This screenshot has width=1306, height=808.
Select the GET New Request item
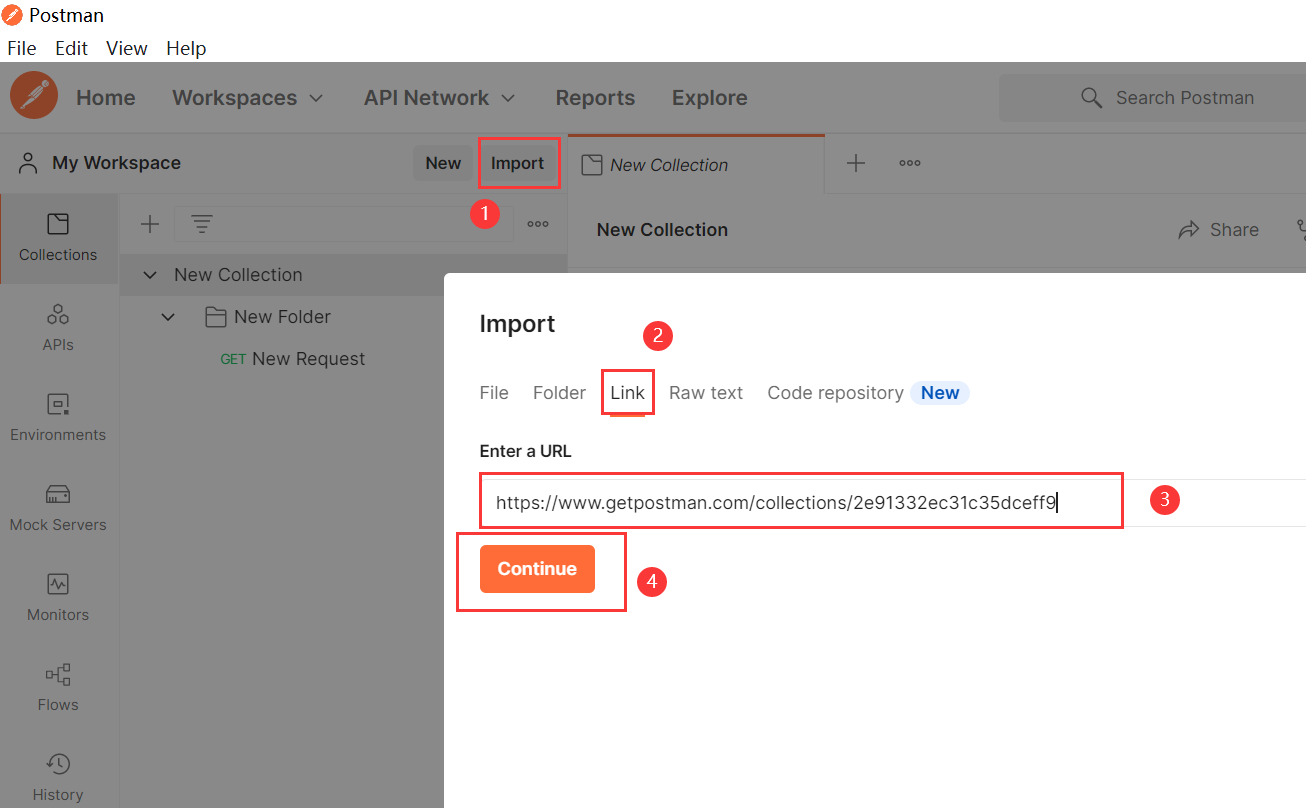[293, 359]
